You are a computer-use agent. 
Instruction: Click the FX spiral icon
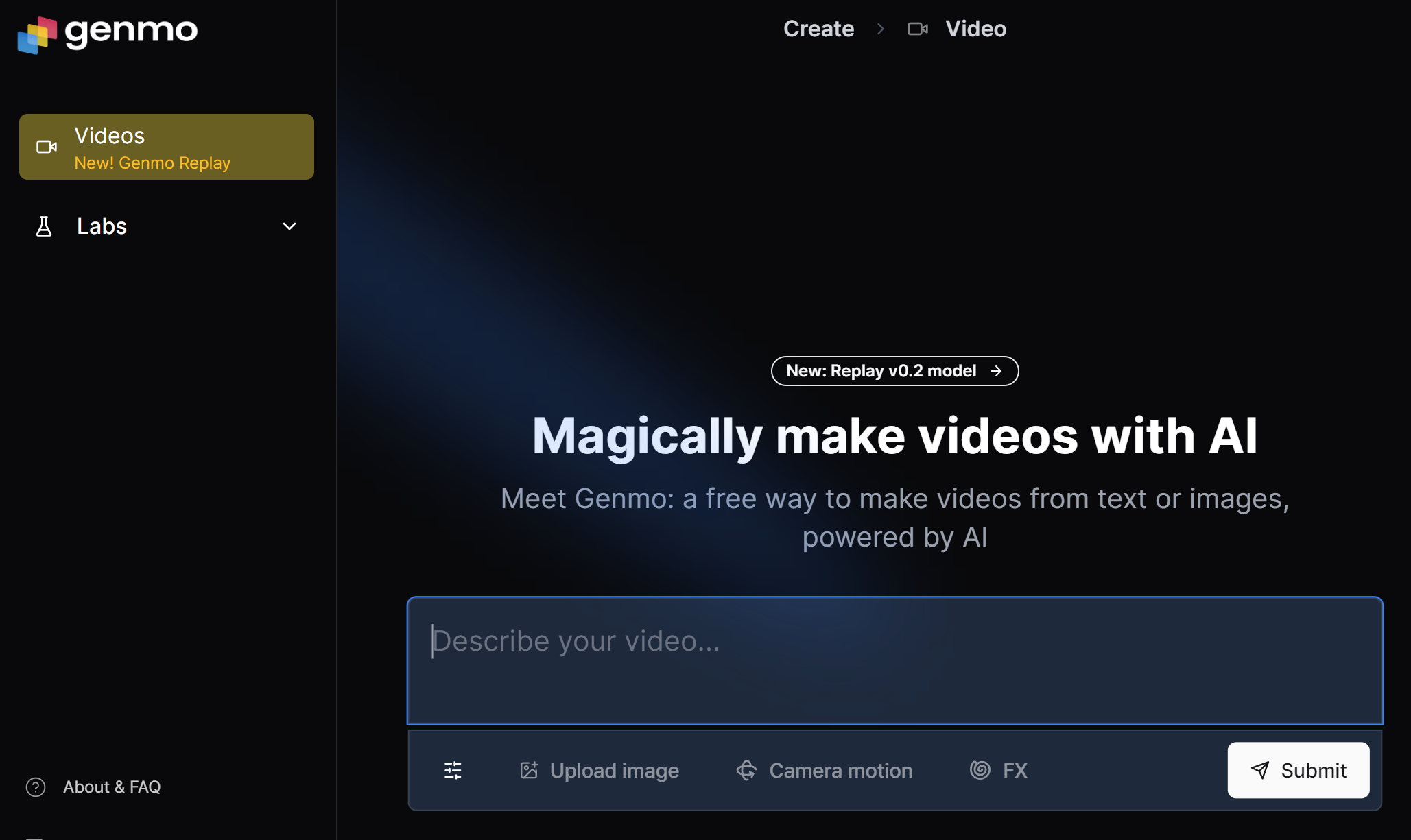pos(980,770)
